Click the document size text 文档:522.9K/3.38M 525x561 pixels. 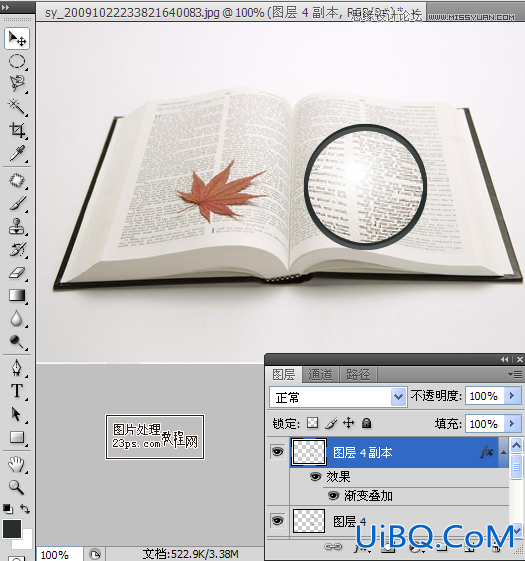pyautogui.click(x=190, y=554)
